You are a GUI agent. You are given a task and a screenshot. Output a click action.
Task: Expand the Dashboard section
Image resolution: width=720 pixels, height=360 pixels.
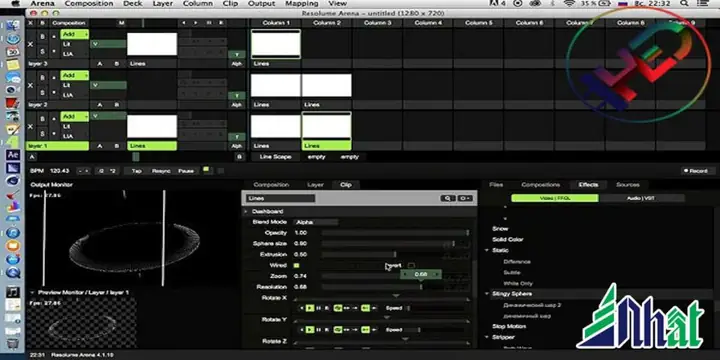[246, 212]
